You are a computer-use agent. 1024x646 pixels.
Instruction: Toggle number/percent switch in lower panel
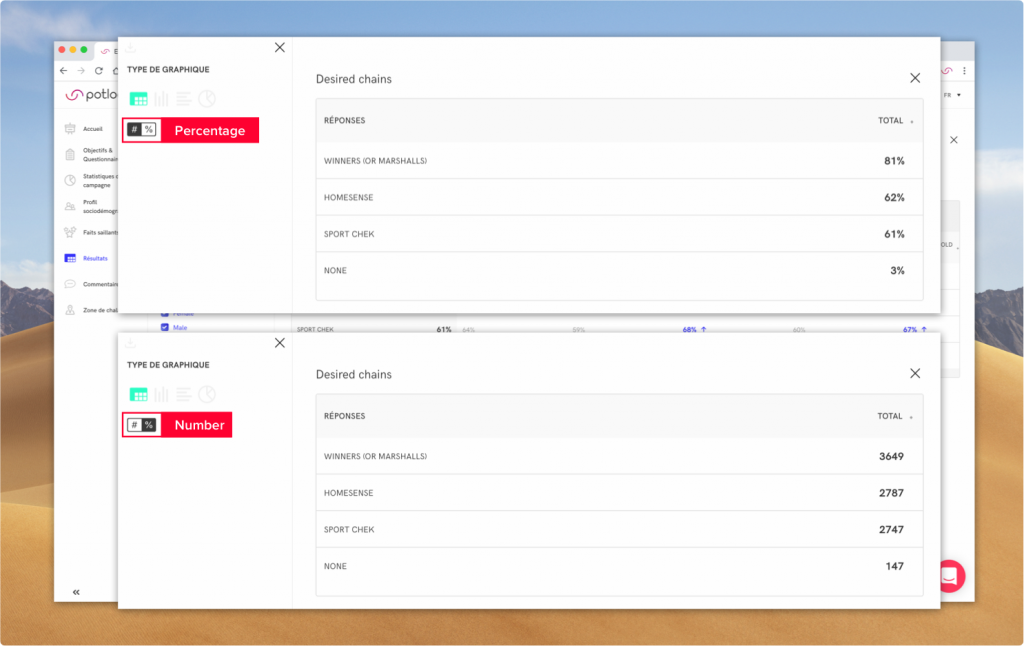142,425
